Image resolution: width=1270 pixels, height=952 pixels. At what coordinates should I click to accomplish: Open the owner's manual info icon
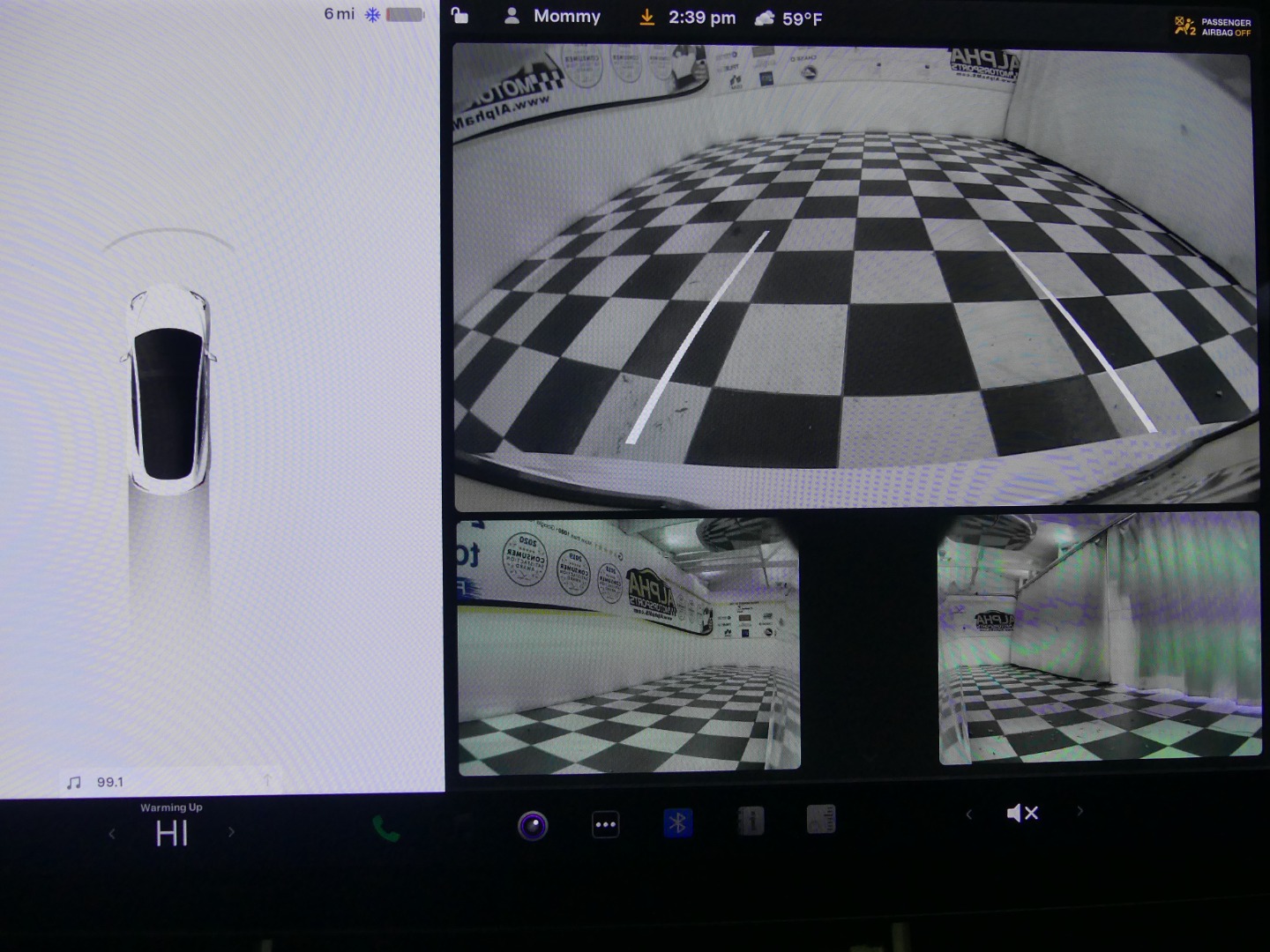pos(751,822)
